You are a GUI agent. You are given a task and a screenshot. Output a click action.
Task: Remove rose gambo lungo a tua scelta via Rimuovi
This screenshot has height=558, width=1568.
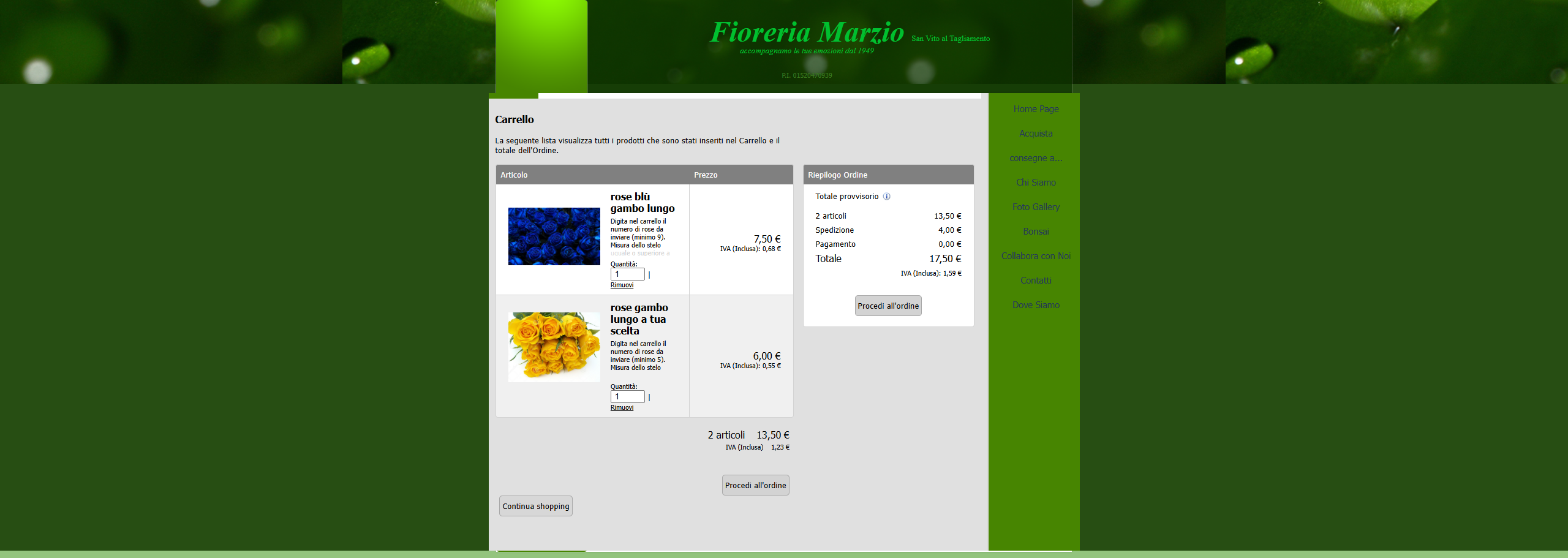622,408
